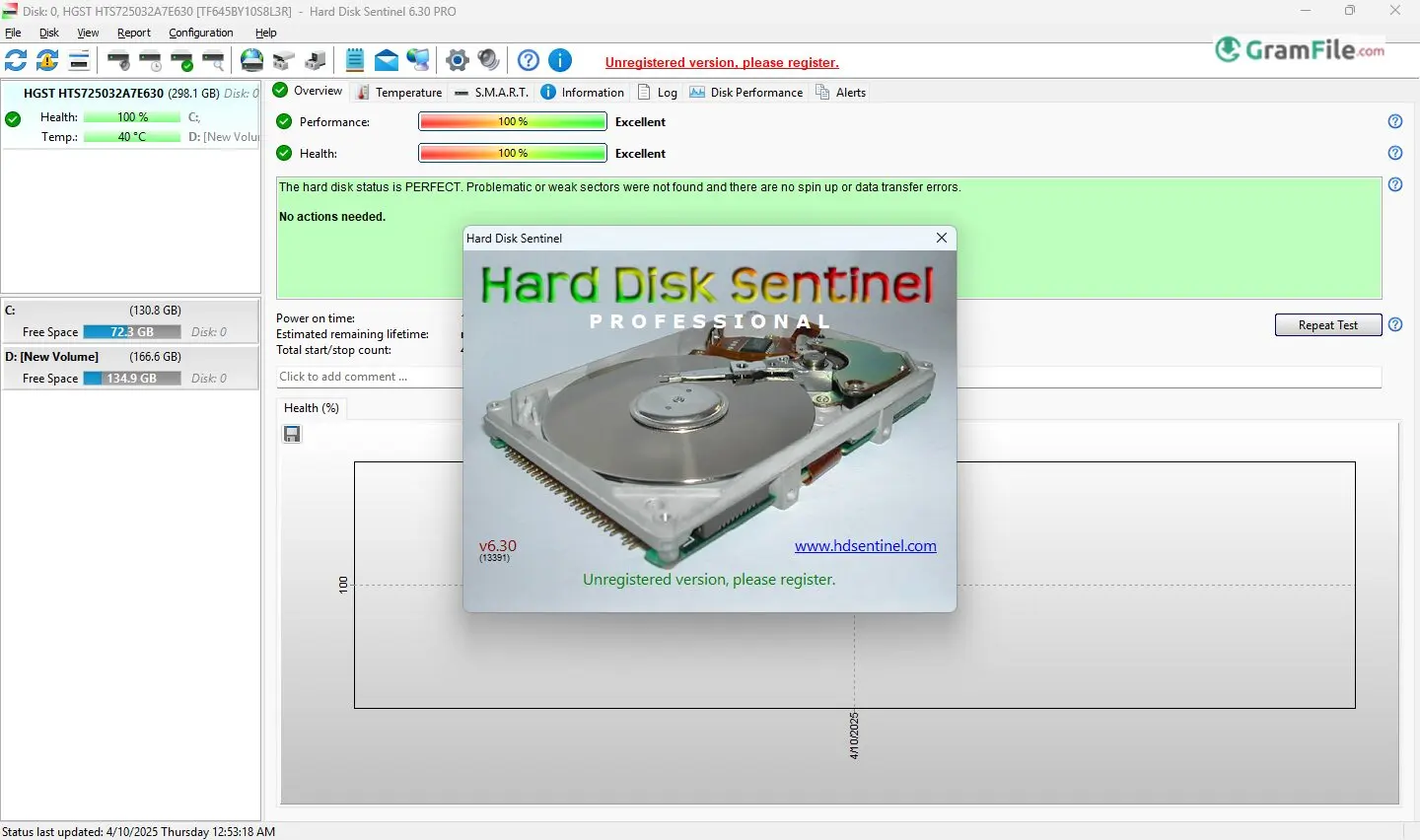Click the globe with computer icon
The width and height of the screenshot is (1420, 840).
pos(418,61)
